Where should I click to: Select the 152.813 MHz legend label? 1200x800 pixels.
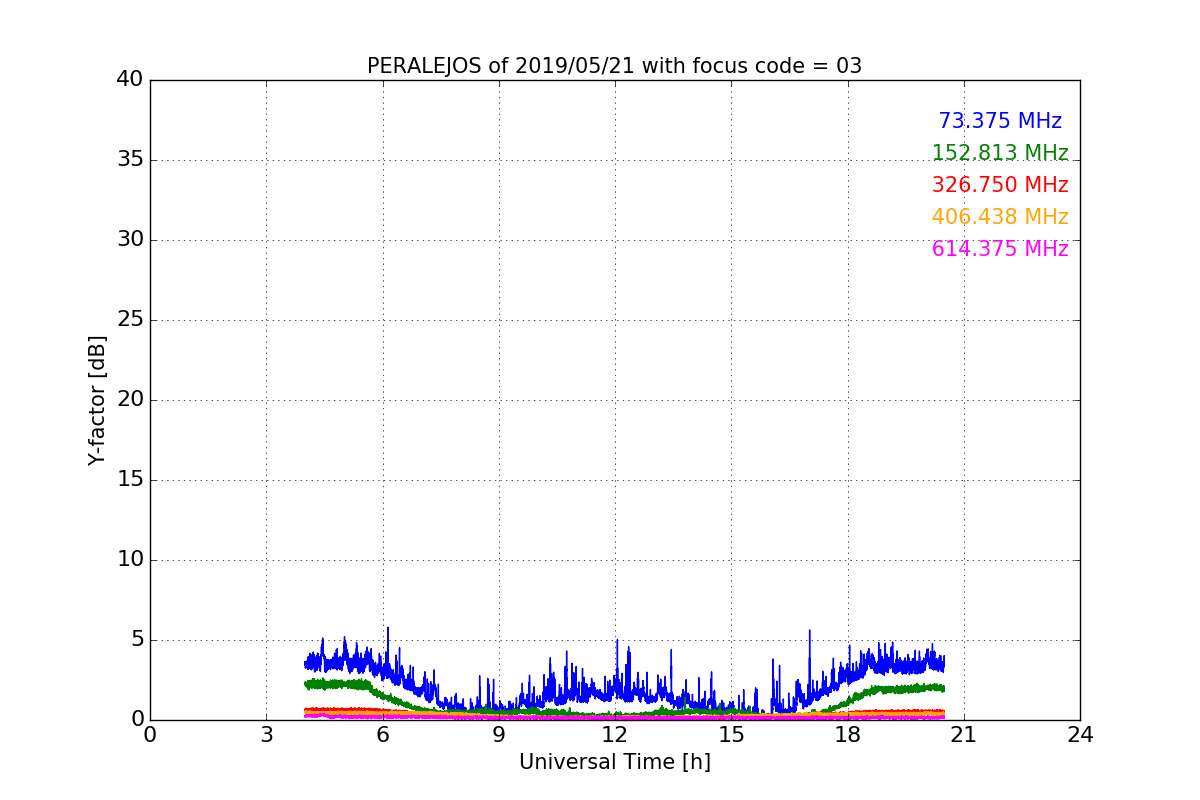tap(1000, 153)
